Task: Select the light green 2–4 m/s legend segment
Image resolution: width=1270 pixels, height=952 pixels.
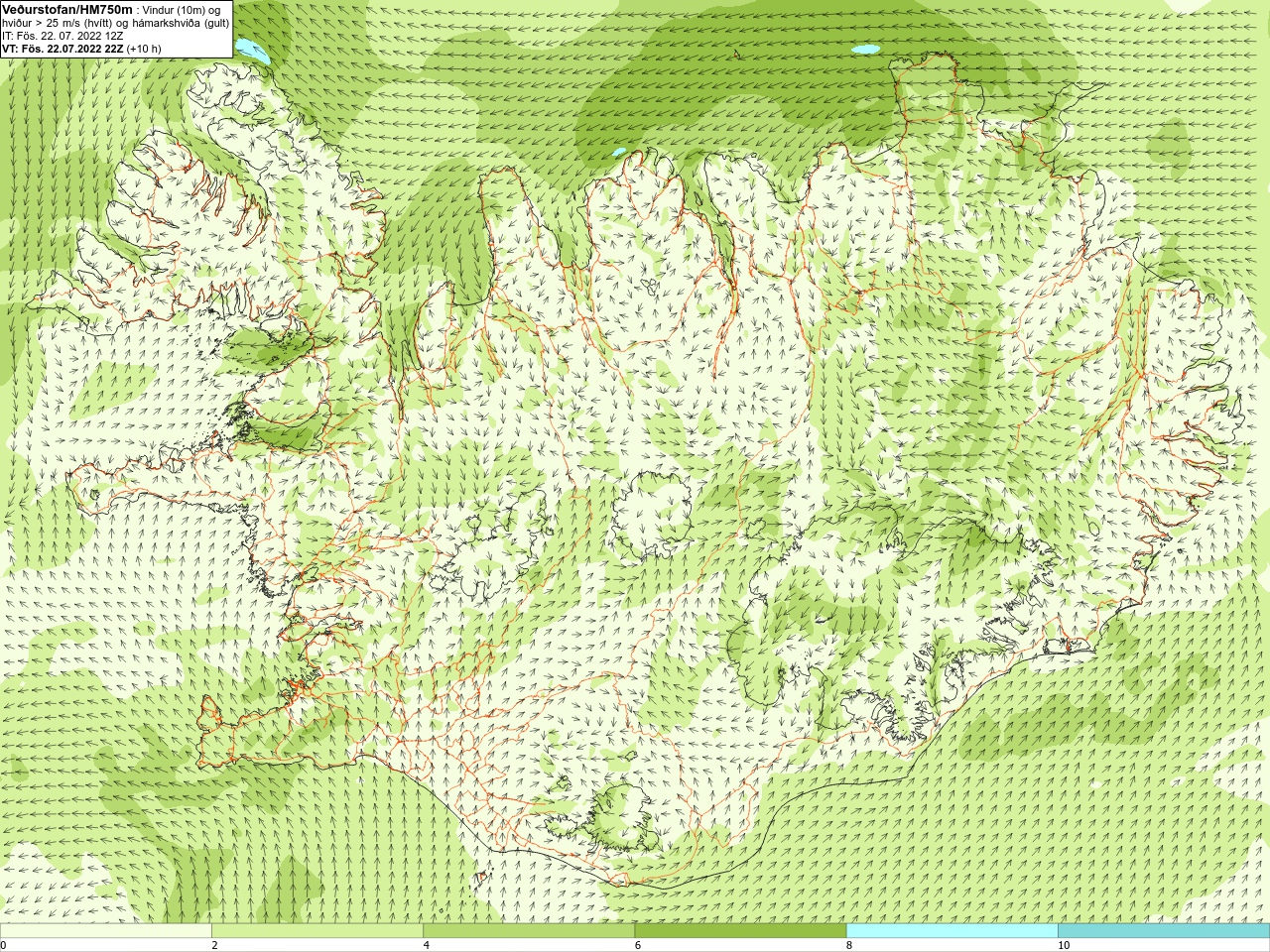Action: pyautogui.click(x=317, y=931)
